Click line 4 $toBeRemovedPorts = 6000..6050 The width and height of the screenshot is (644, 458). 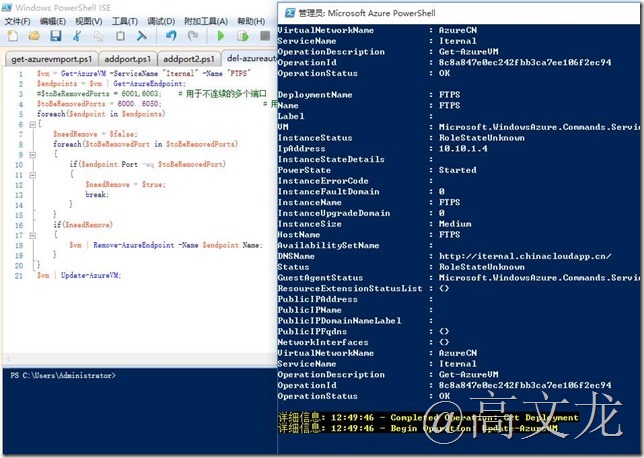pyautogui.click(x=99, y=104)
